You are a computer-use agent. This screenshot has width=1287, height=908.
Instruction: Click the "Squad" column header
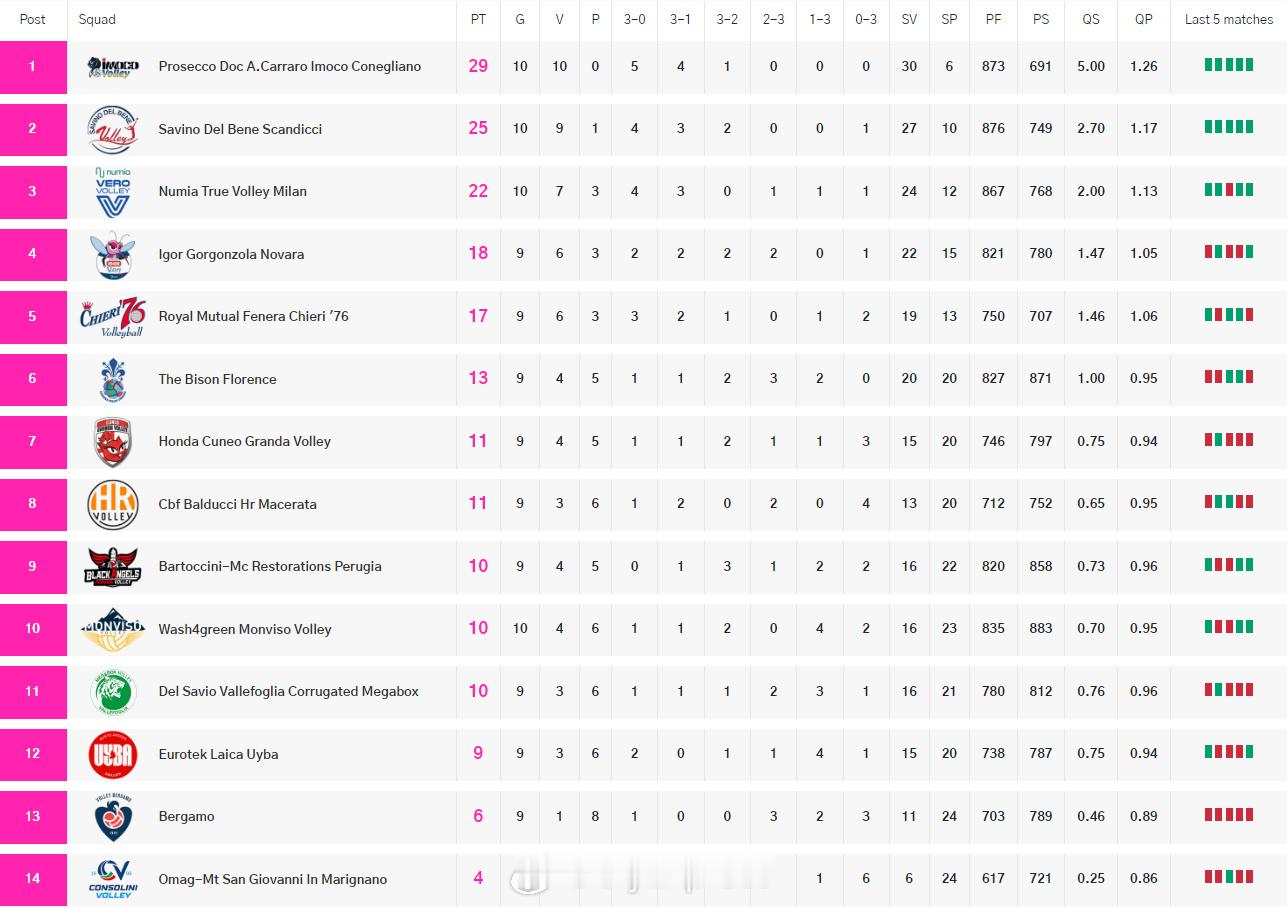[x=97, y=19]
